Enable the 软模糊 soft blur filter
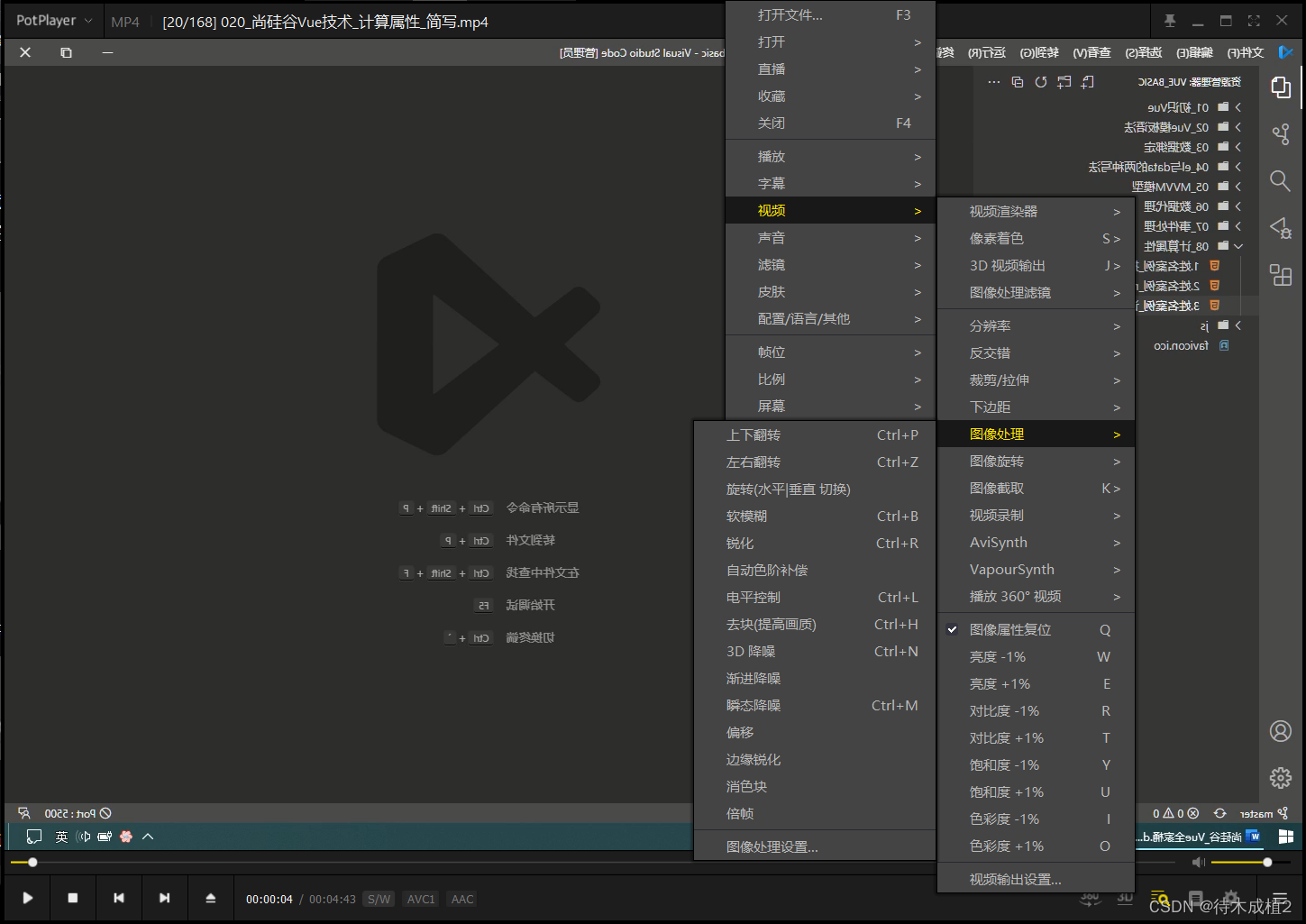Image resolution: width=1306 pixels, height=924 pixels. (x=815, y=517)
